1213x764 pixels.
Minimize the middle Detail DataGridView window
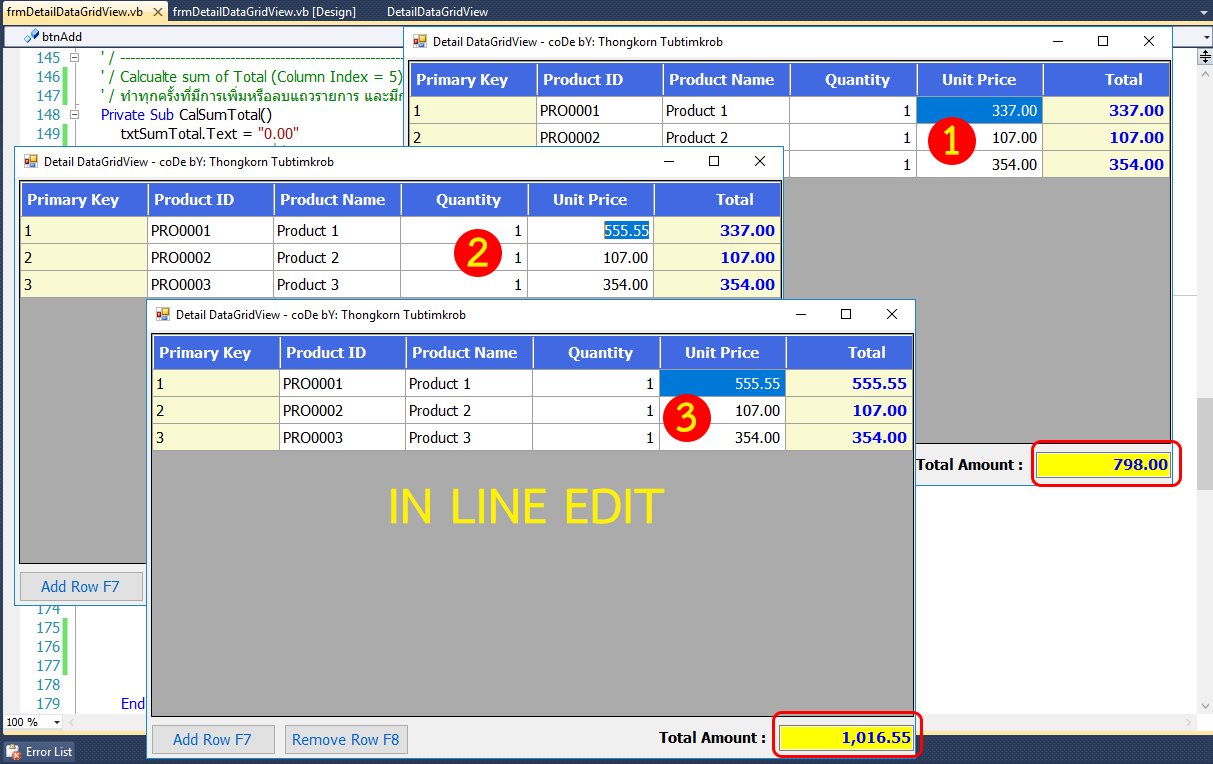(x=668, y=161)
